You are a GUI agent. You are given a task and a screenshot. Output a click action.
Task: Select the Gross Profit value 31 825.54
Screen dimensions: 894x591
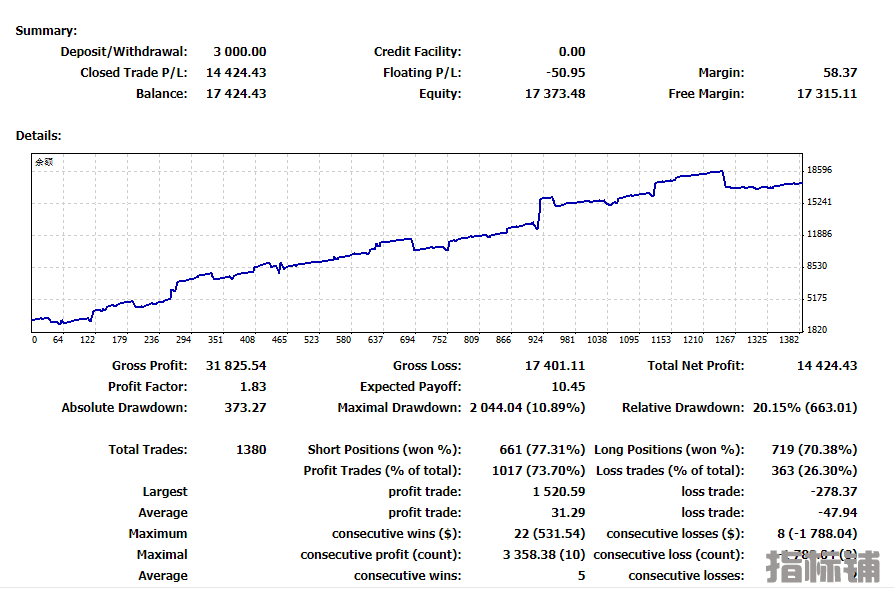236,366
